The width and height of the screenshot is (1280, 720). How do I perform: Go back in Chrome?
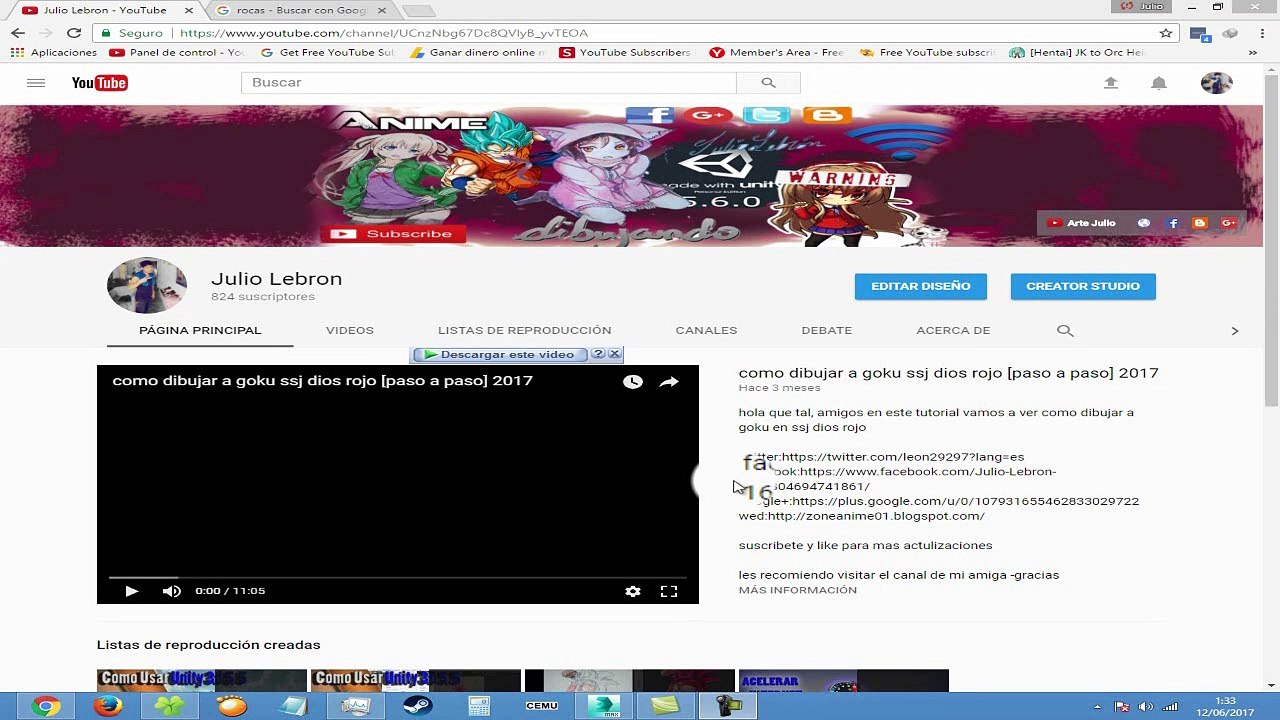(x=18, y=33)
